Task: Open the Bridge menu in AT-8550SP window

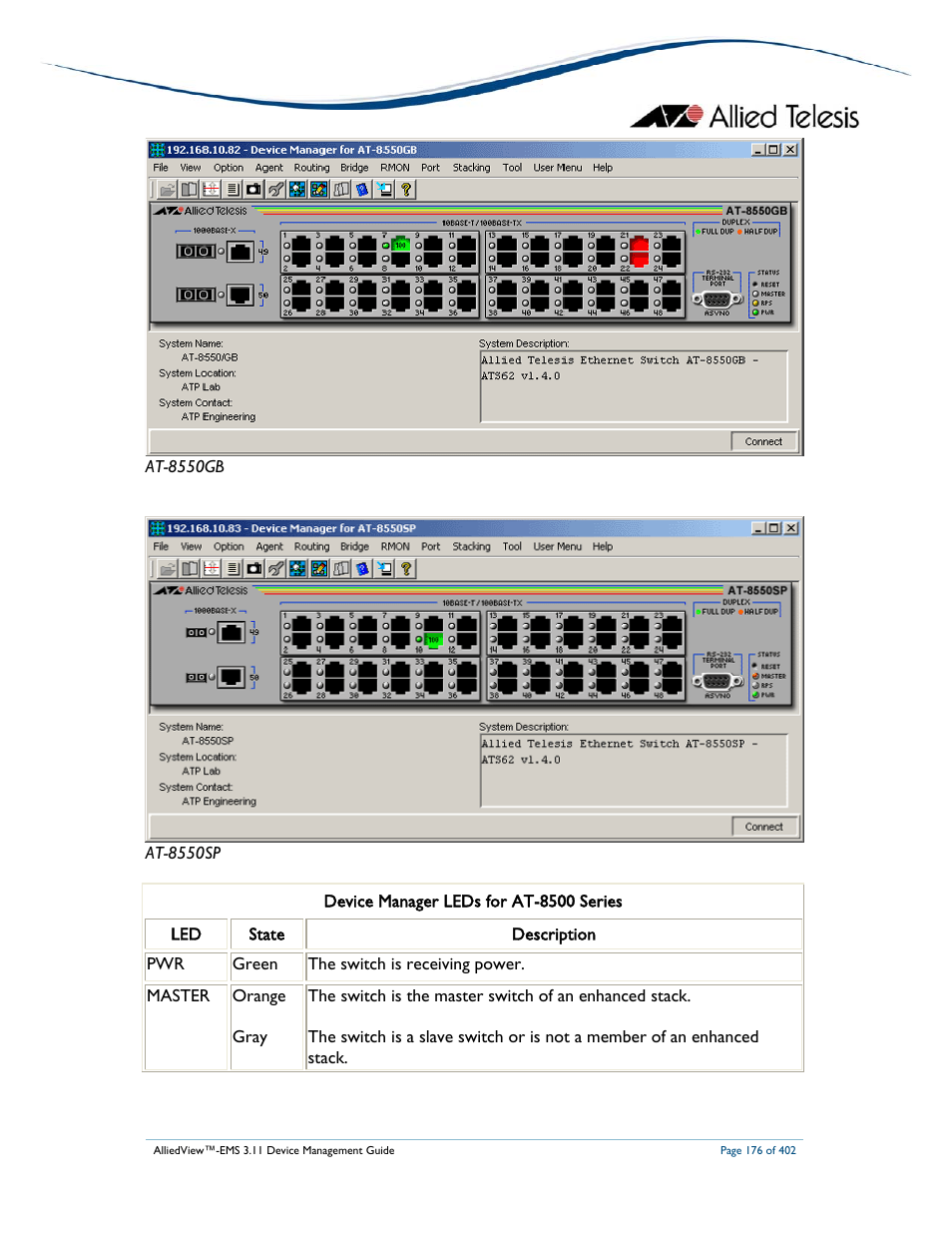Action: point(354,547)
